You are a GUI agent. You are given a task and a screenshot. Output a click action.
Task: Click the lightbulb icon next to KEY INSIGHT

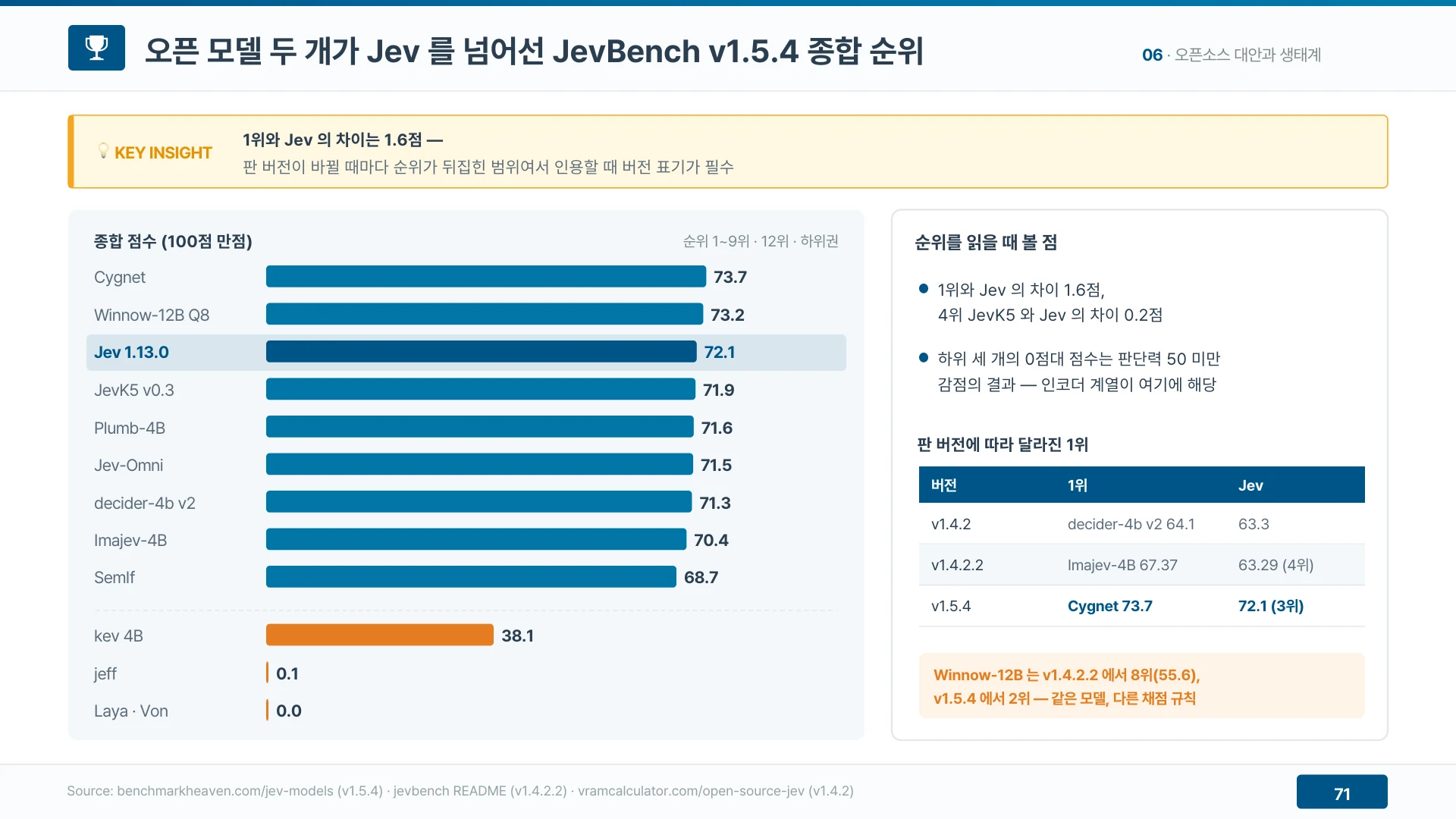[103, 151]
